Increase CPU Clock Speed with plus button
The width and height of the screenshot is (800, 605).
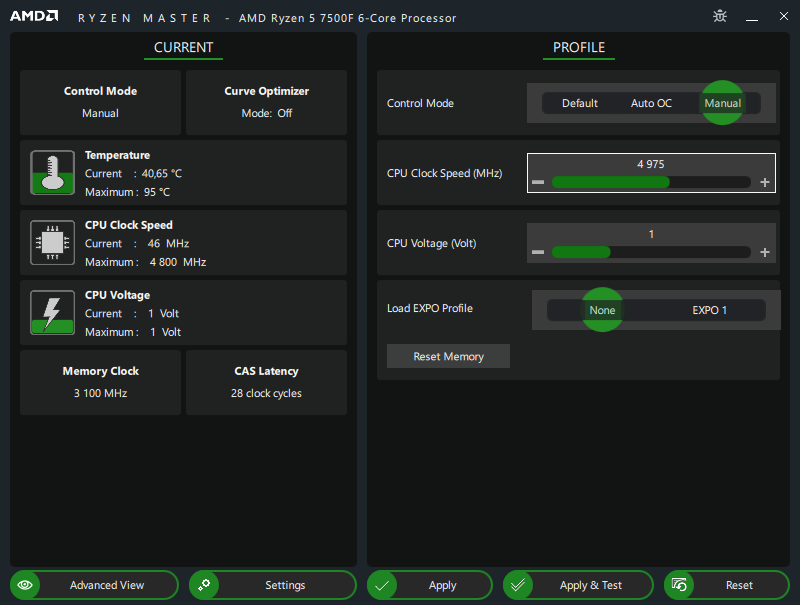pyautogui.click(x=765, y=182)
